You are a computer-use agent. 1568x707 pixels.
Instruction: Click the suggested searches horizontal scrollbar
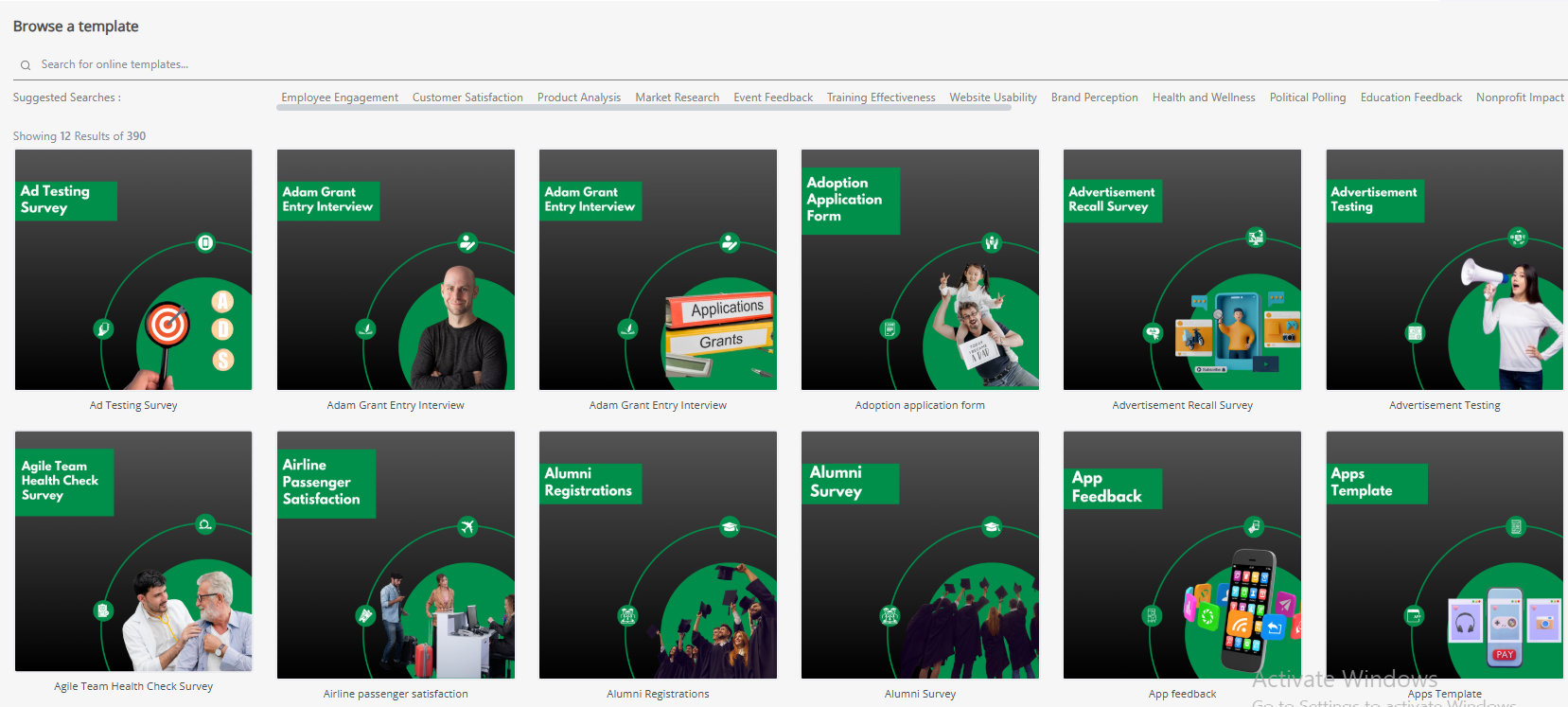643,108
